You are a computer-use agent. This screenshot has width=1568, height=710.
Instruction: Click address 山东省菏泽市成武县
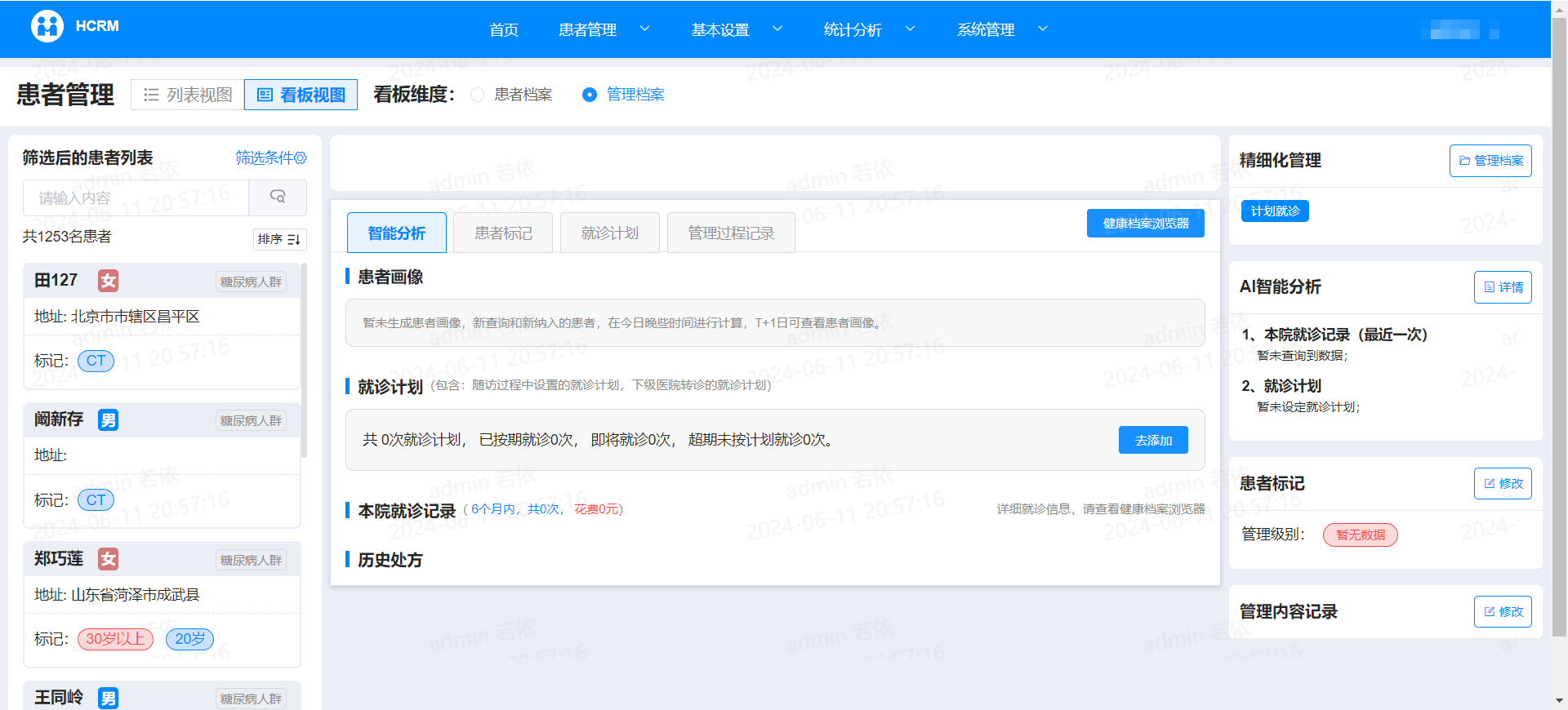[136, 595]
